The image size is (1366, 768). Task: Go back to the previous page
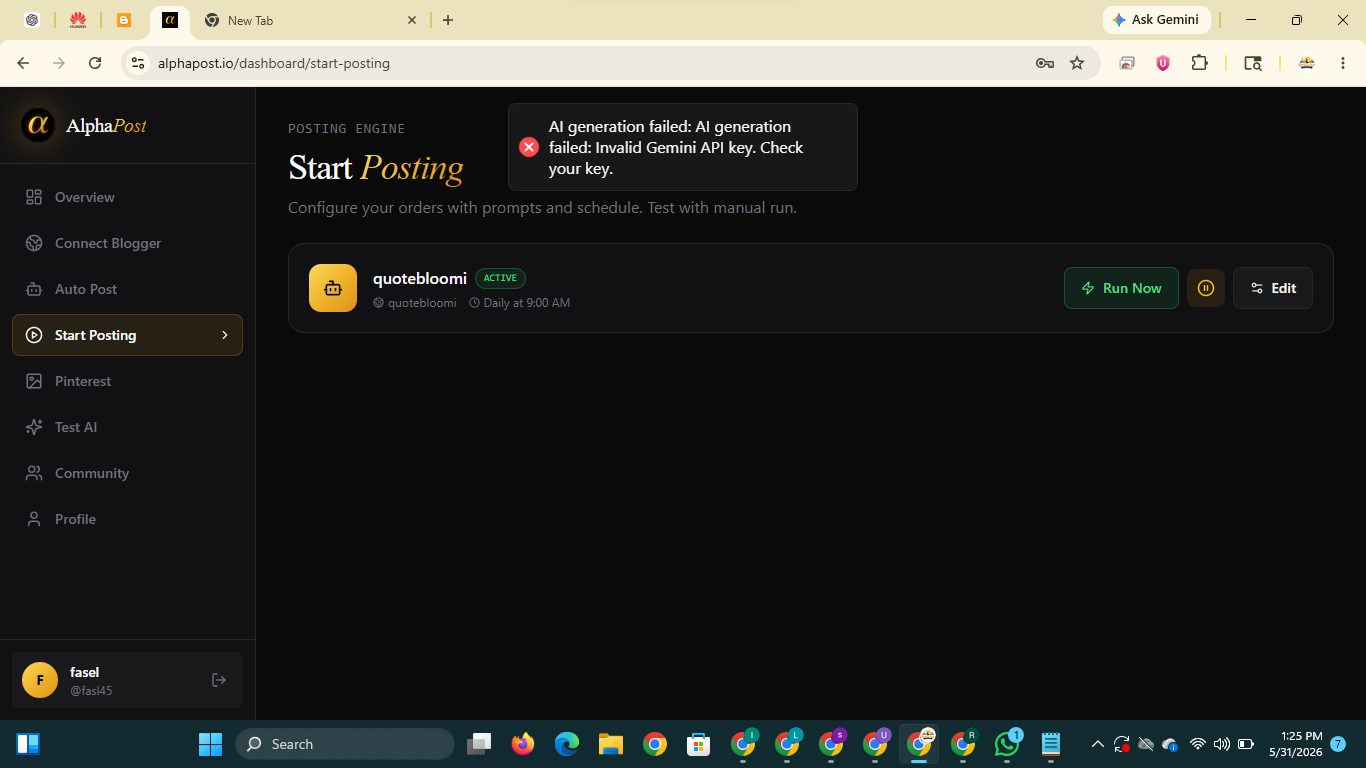pos(24,63)
